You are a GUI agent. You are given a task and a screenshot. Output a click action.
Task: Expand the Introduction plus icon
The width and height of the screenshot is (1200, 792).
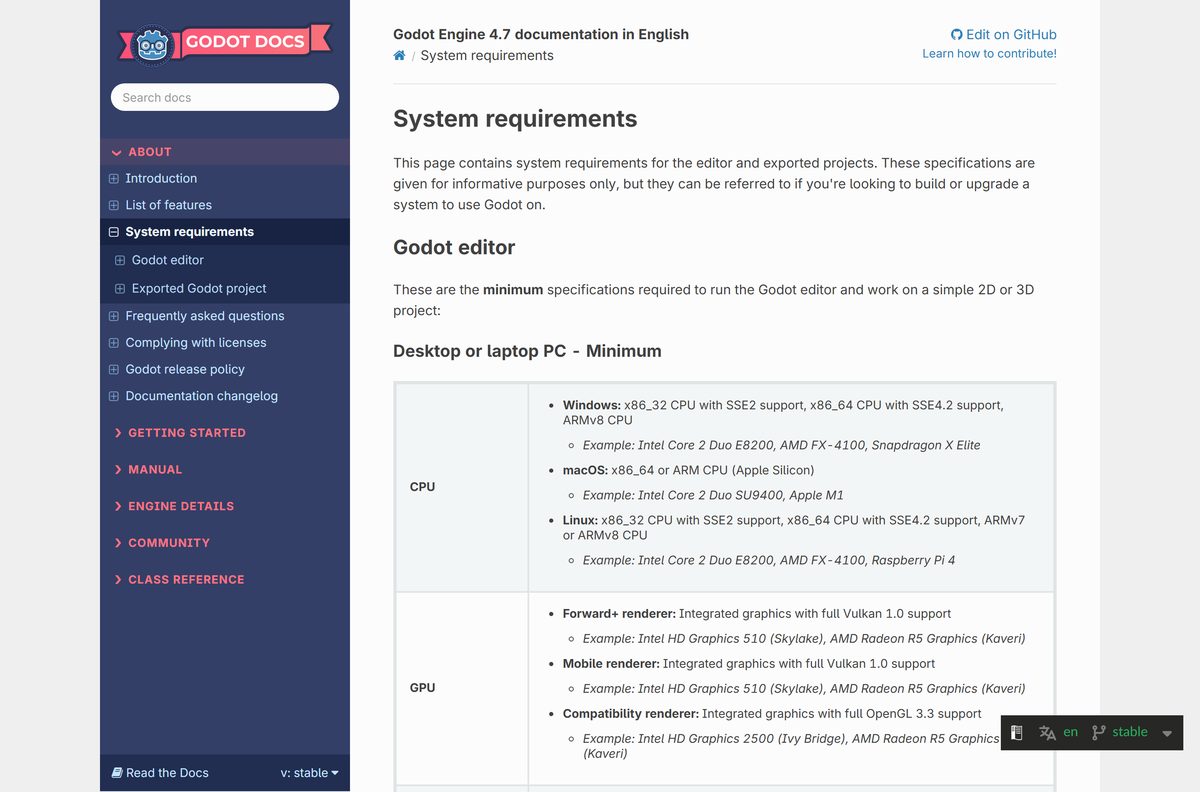click(x=114, y=179)
